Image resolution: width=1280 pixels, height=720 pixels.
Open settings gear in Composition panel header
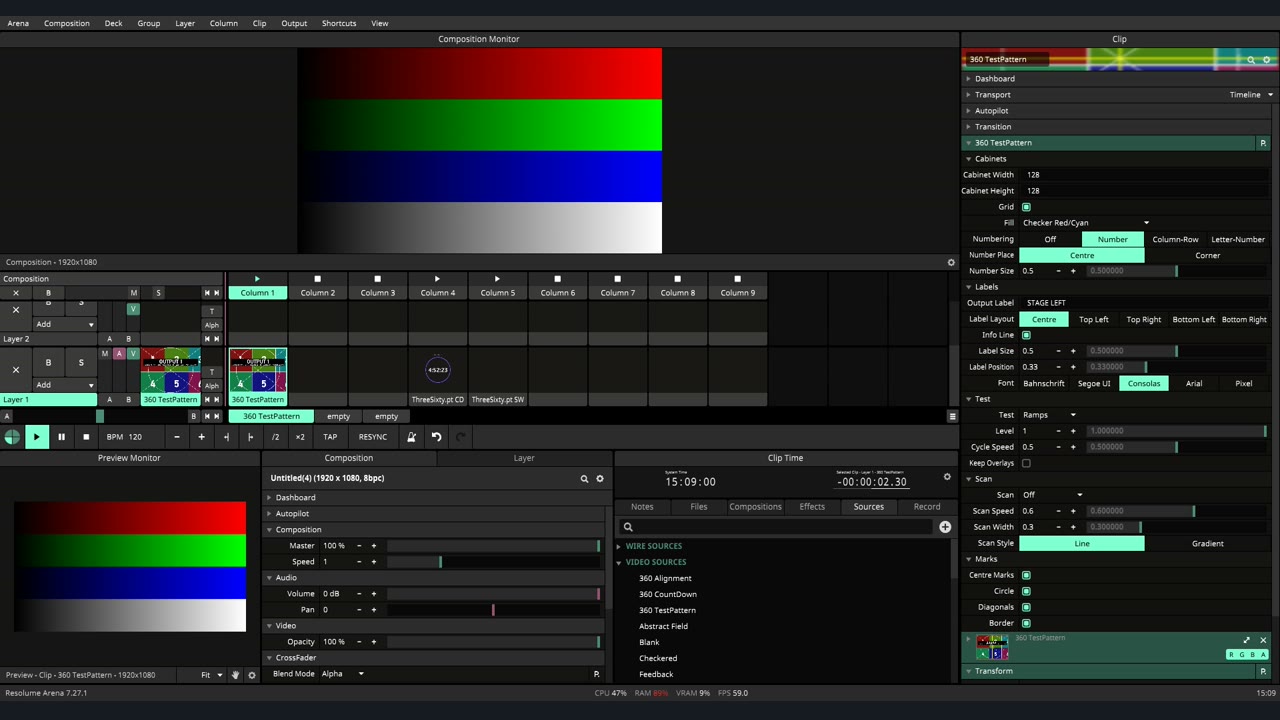600,479
